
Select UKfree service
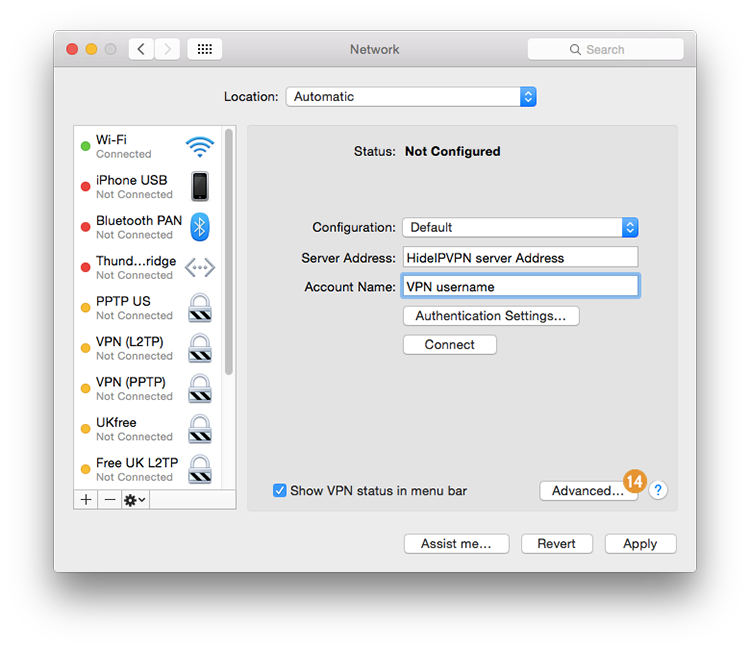tap(148, 429)
